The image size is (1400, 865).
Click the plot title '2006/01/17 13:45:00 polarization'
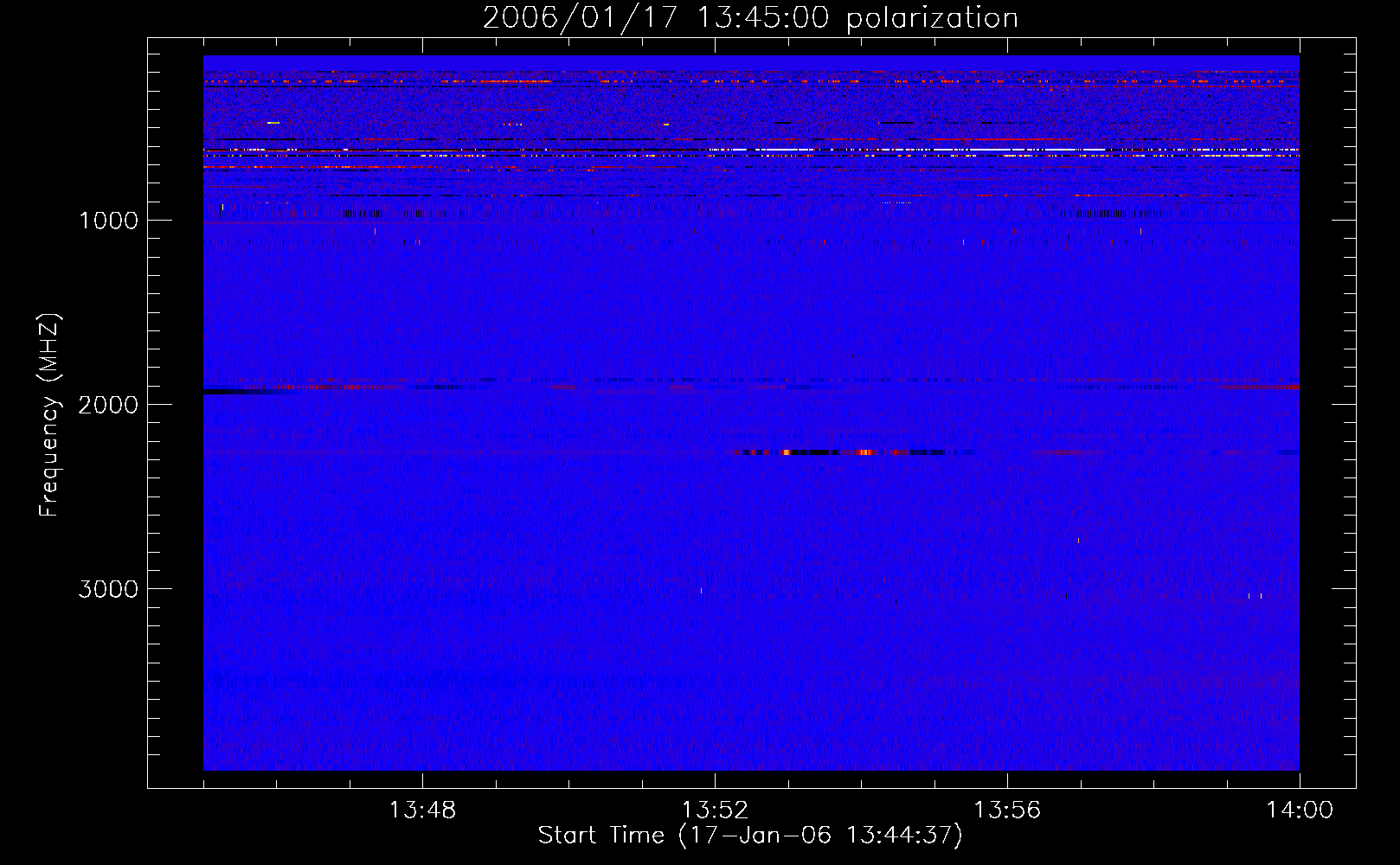750,17
